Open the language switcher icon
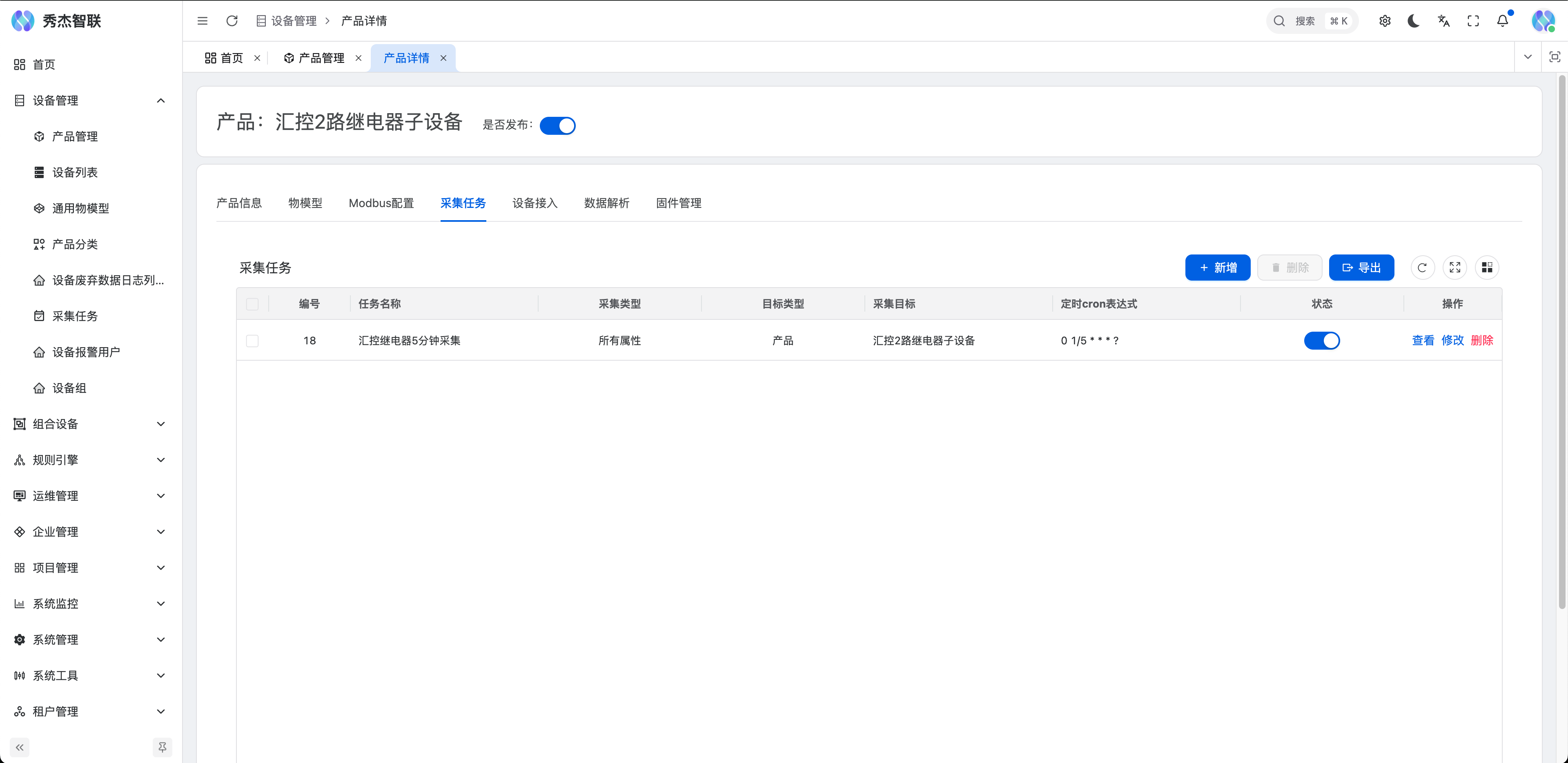The image size is (1568, 763). [1443, 20]
